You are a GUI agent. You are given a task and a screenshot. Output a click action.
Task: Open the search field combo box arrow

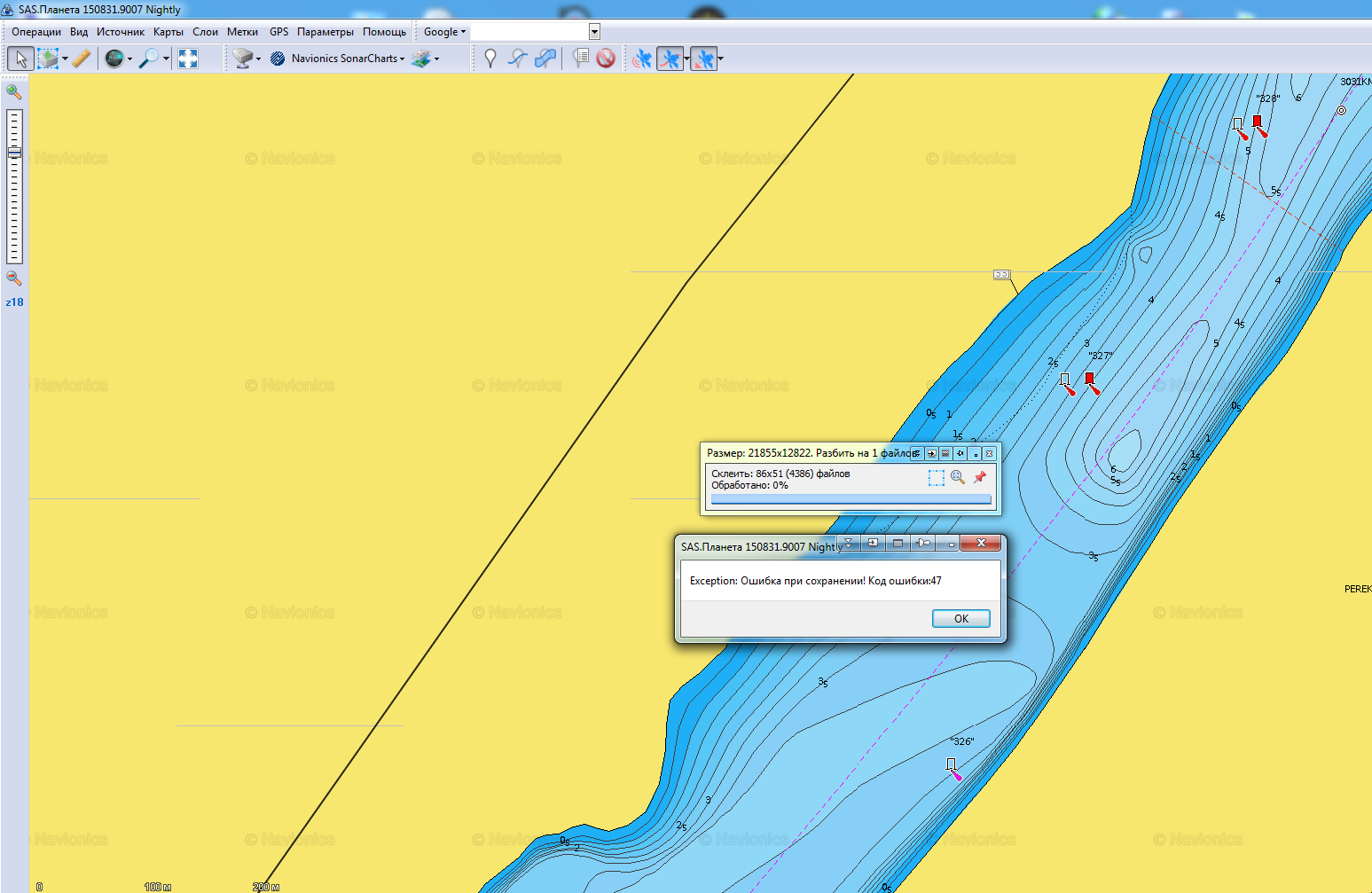(594, 32)
